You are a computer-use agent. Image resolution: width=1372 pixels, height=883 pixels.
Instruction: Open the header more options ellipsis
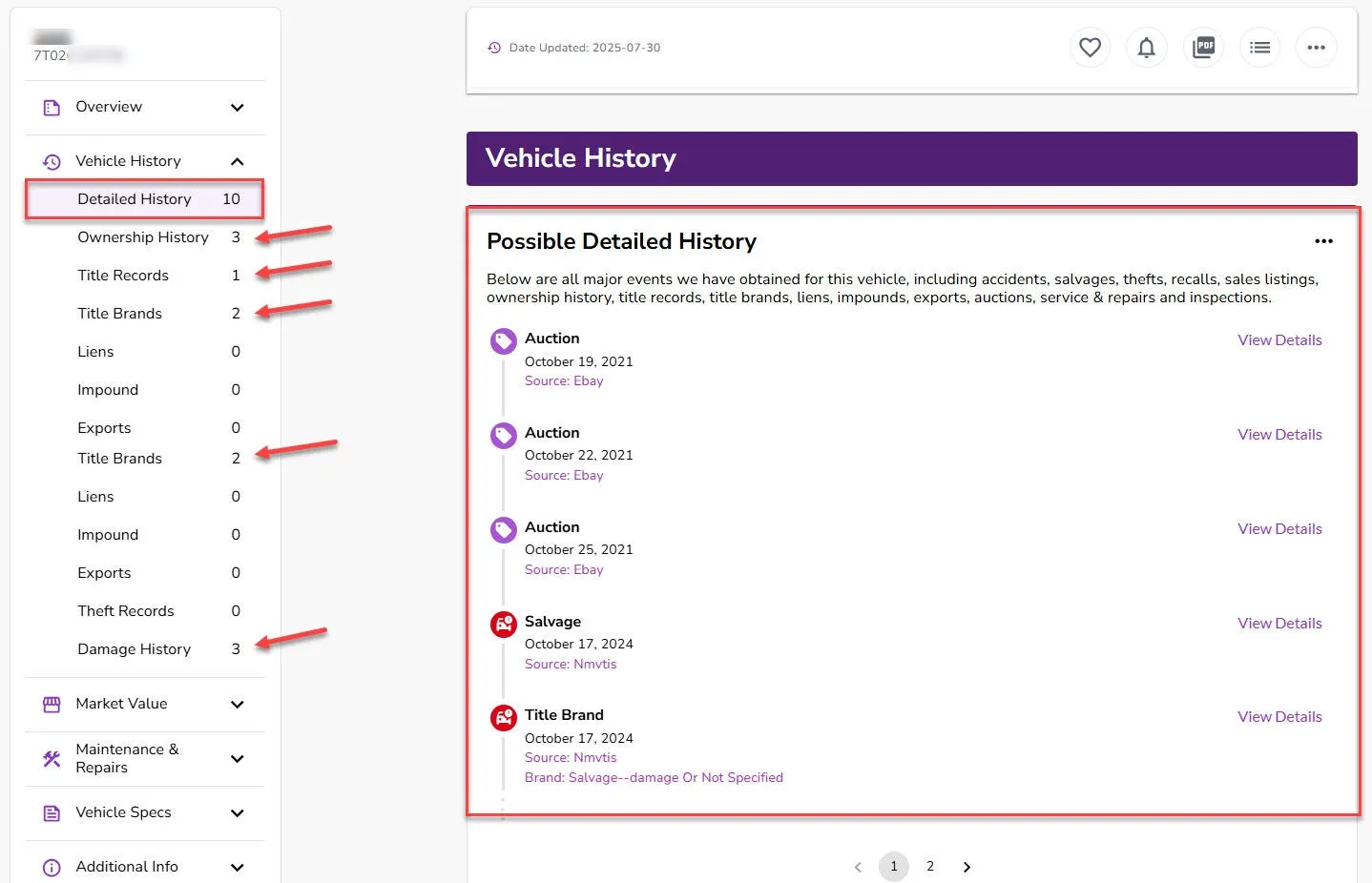(x=1317, y=48)
